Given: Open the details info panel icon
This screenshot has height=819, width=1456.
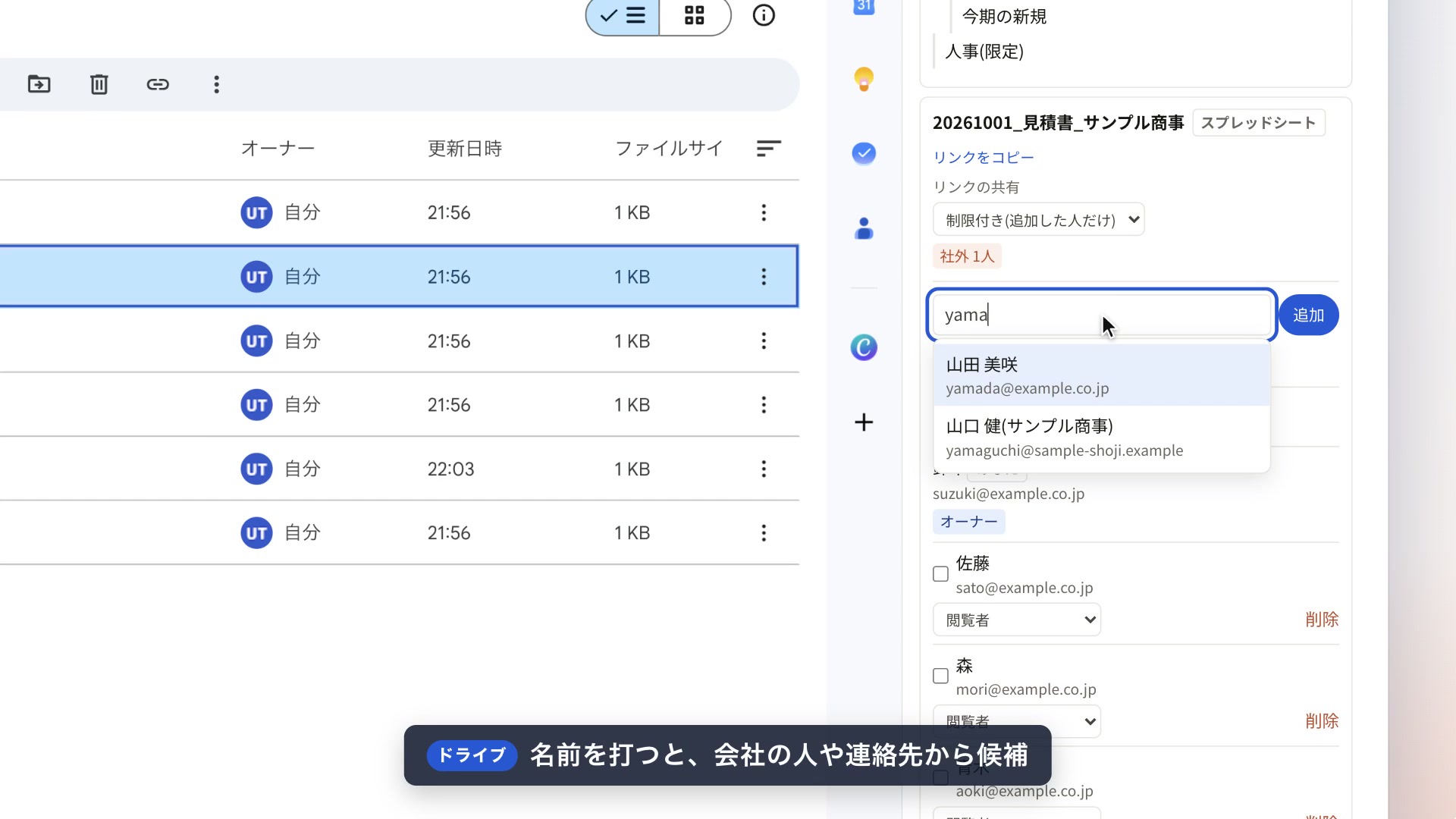Looking at the screenshot, I should point(764,15).
